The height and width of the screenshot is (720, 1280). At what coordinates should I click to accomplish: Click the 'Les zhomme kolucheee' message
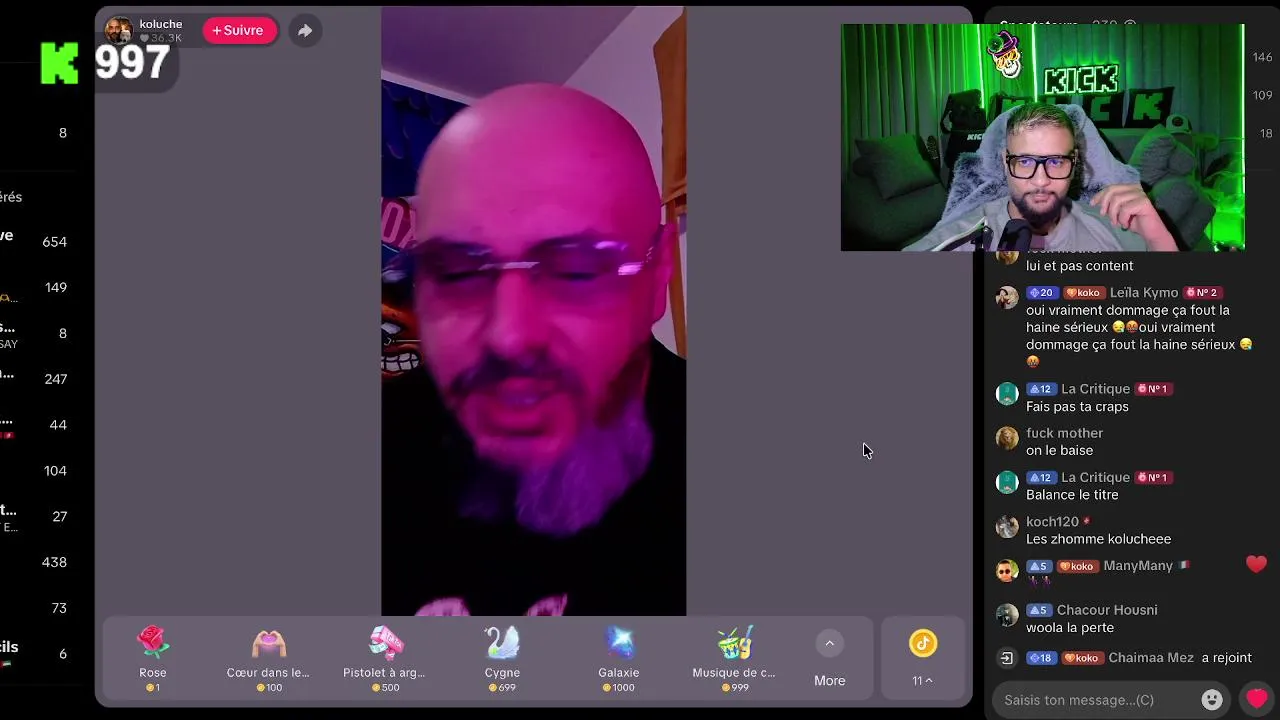1098,539
